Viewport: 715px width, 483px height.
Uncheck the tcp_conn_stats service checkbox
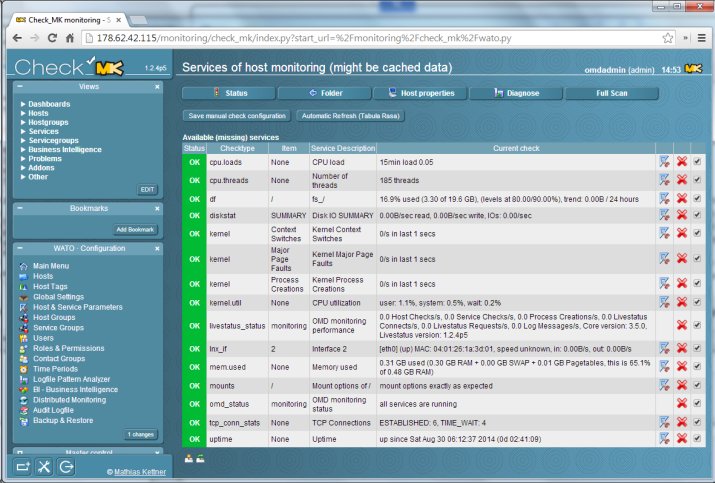pos(697,422)
